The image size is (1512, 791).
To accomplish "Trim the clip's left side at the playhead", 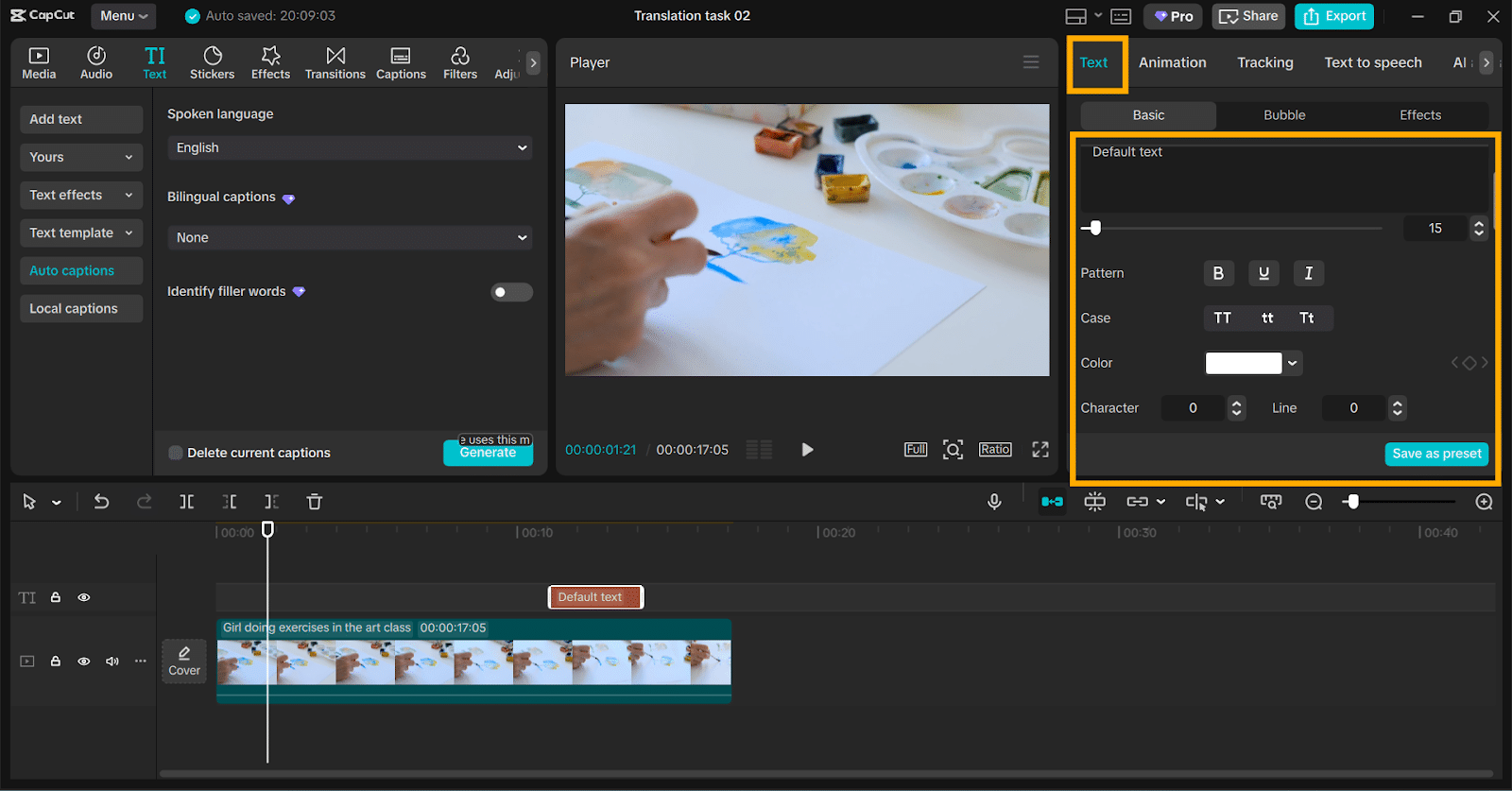I will (x=230, y=502).
